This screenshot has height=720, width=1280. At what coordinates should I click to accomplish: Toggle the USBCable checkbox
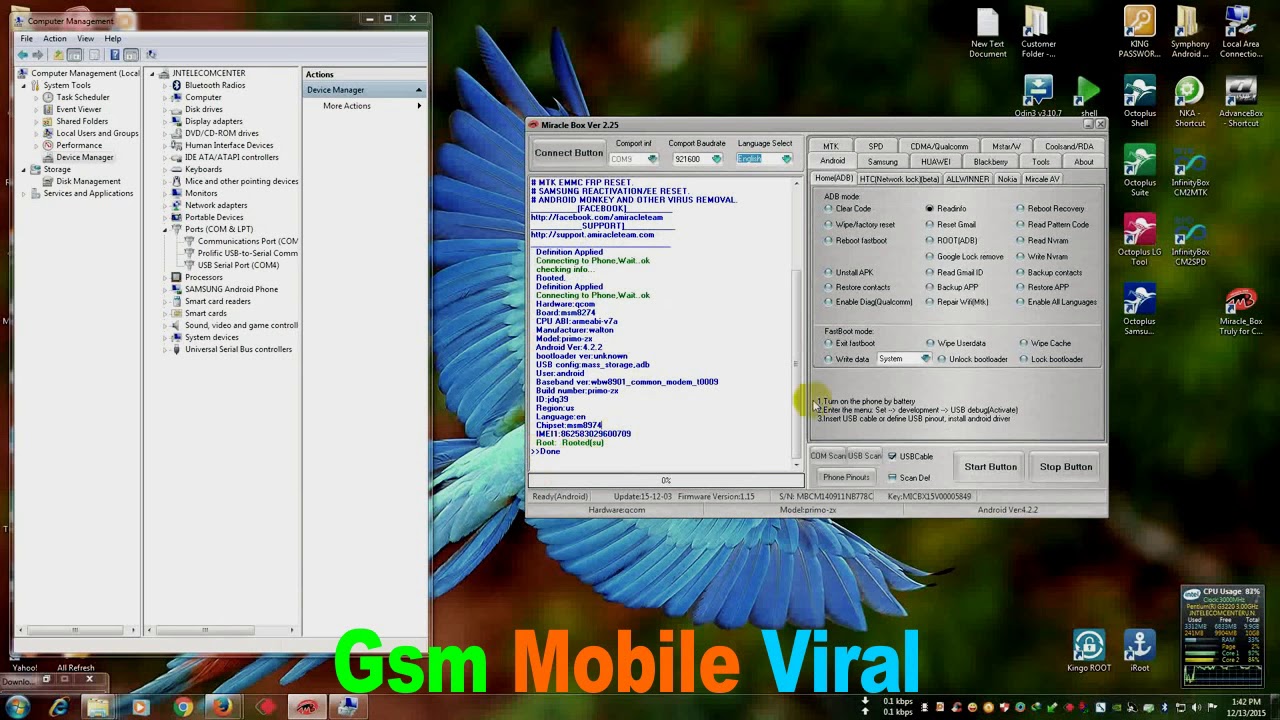910,457
